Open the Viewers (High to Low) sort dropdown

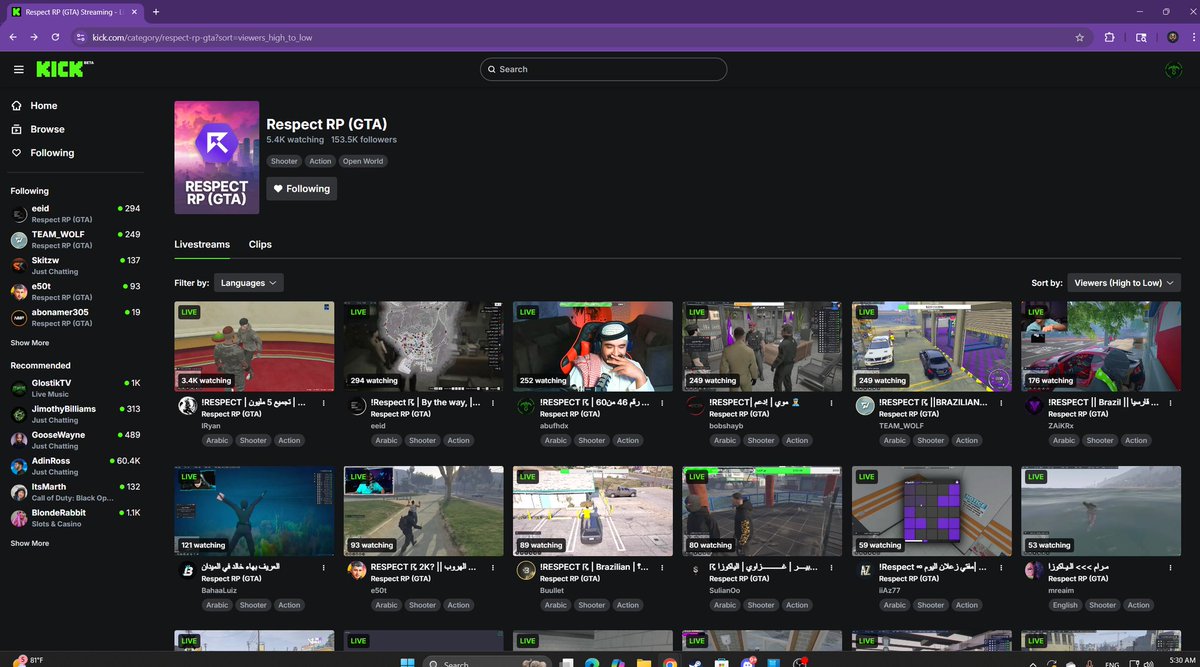pos(1124,283)
